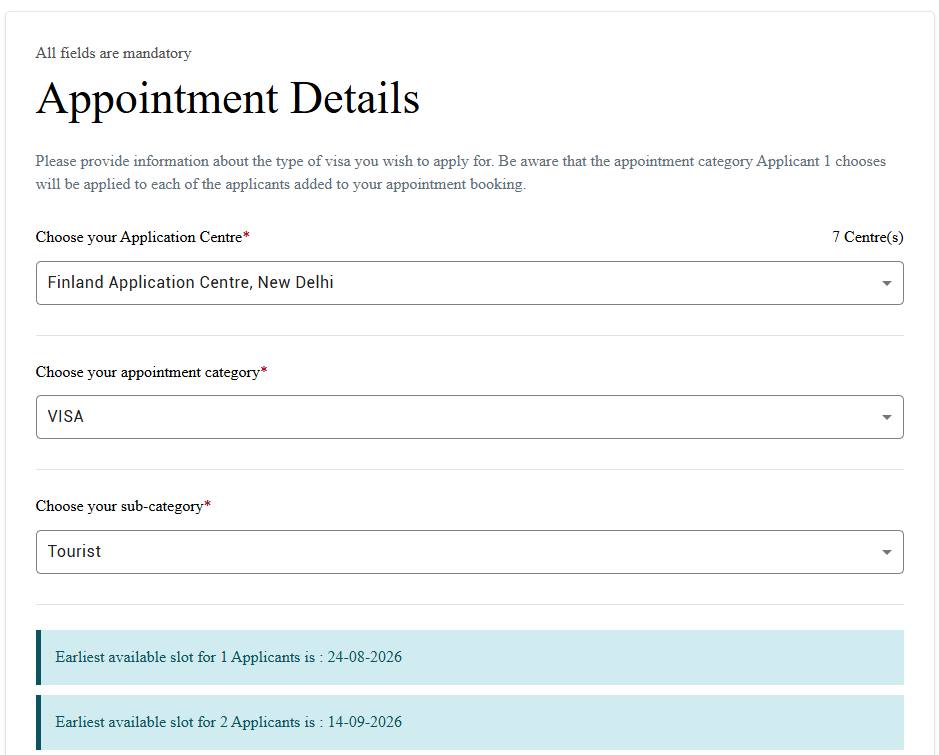This screenshot has width=939, height=755.
Task: Click the red asterisk beside sub-category
Action: point(208,504)
